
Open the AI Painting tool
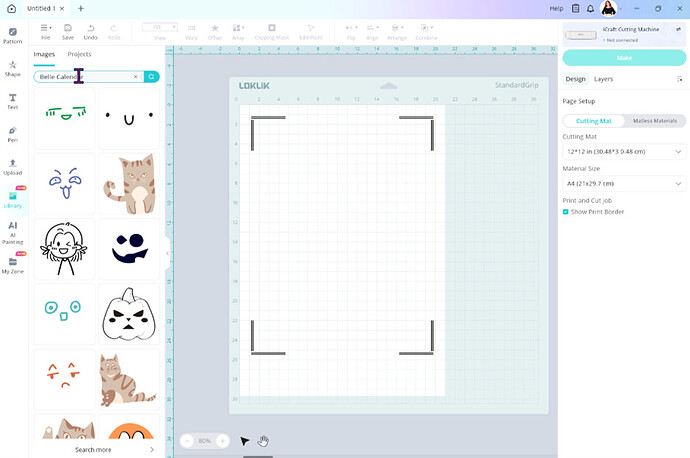(x=13, y=232)
